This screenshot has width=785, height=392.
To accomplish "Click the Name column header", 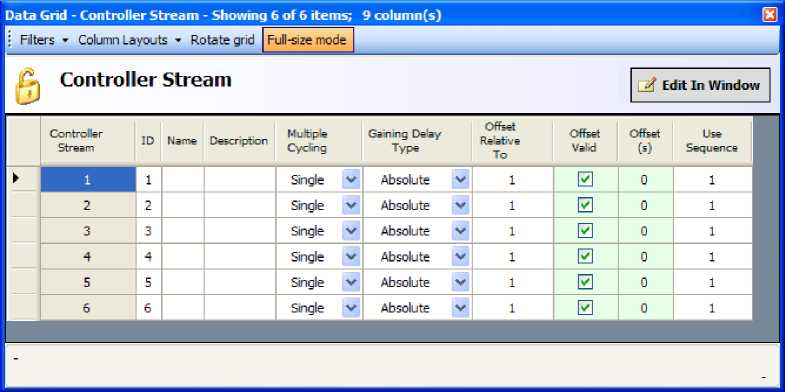I will click(x=182, y=141).
